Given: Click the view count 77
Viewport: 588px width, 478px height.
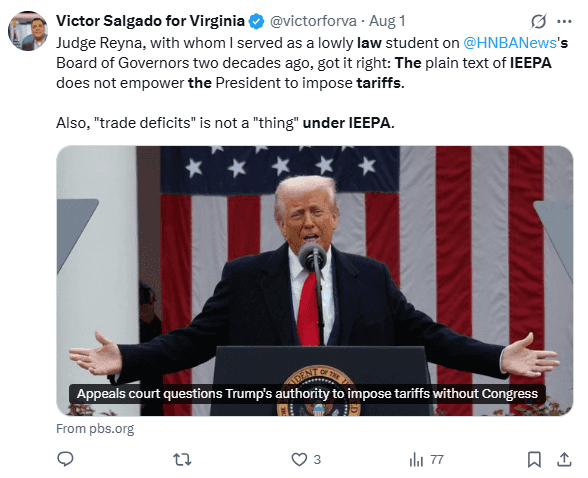Looking at the screenshot, I should [x=437, y=460].
